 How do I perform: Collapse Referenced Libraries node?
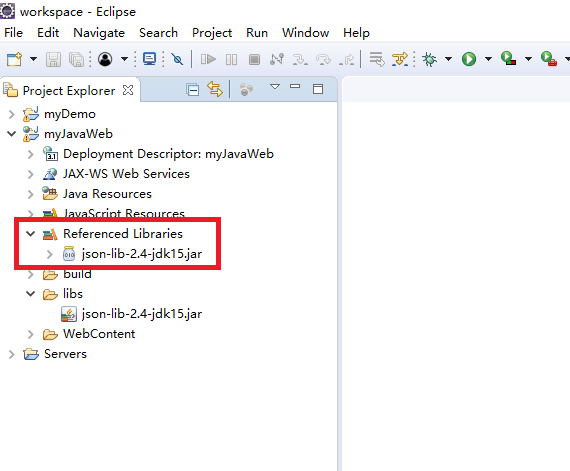[31, 234]
